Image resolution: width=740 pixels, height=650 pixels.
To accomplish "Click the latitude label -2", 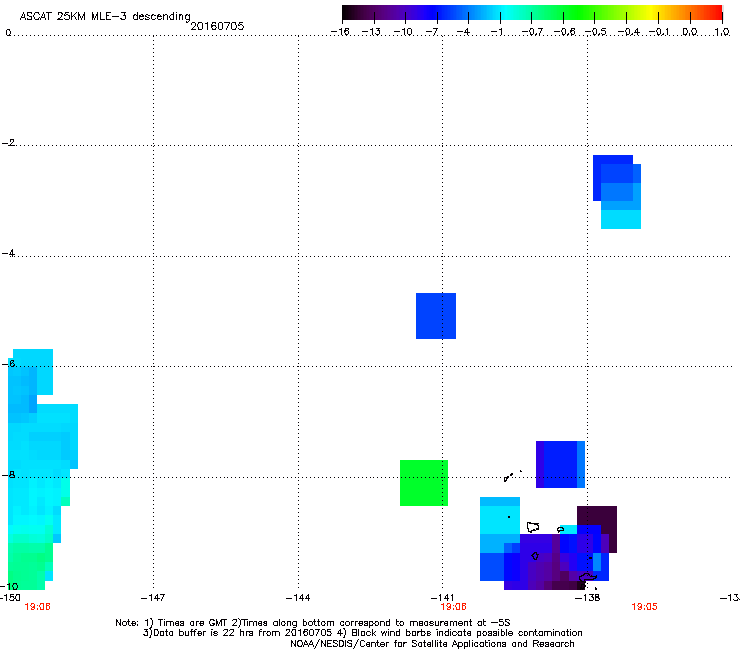I will 8,143.
